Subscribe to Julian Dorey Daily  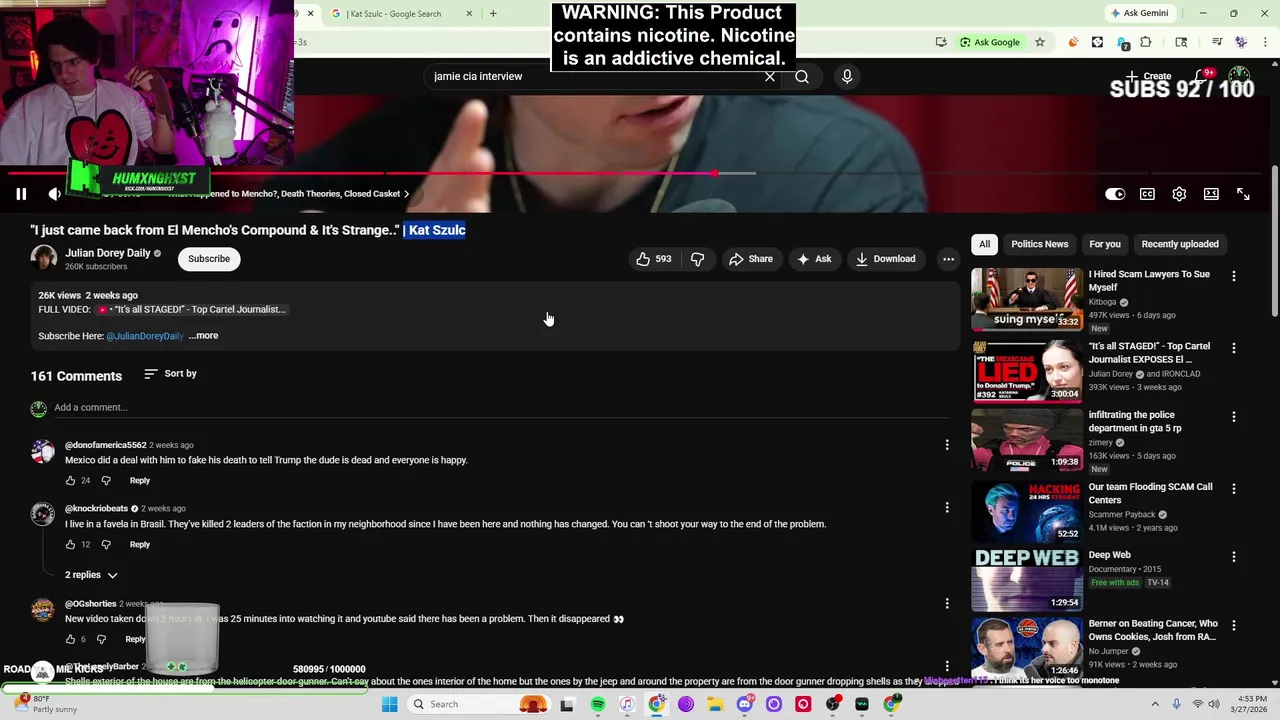click(209, 259)
